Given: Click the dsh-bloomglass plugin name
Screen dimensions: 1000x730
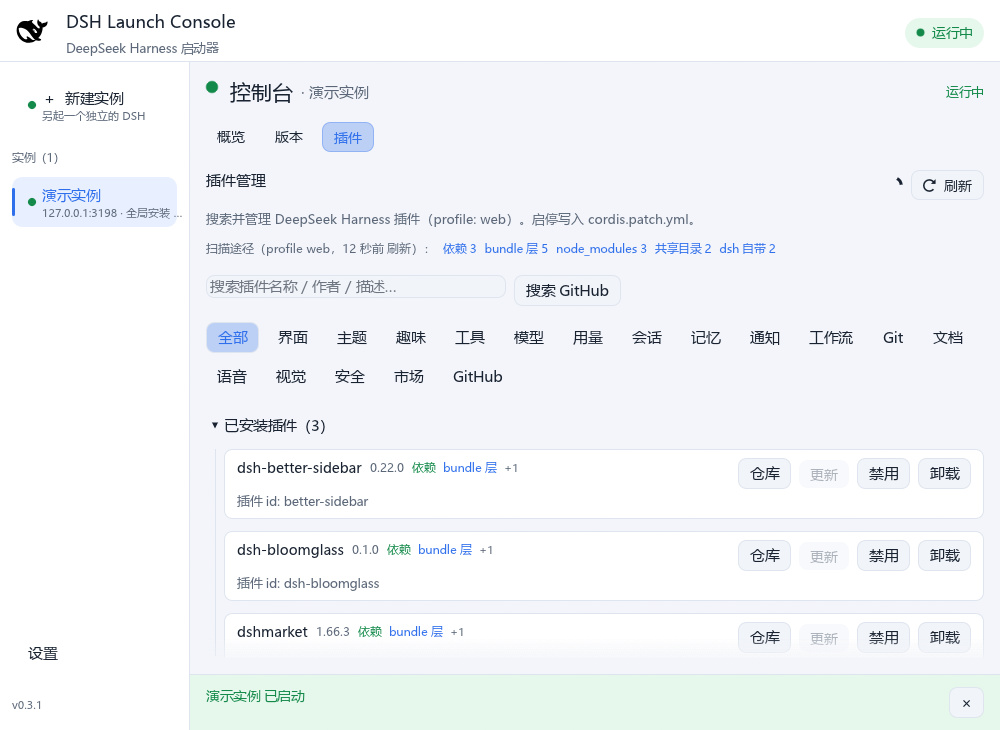Looking at the screenshot, I should point(290,550).
